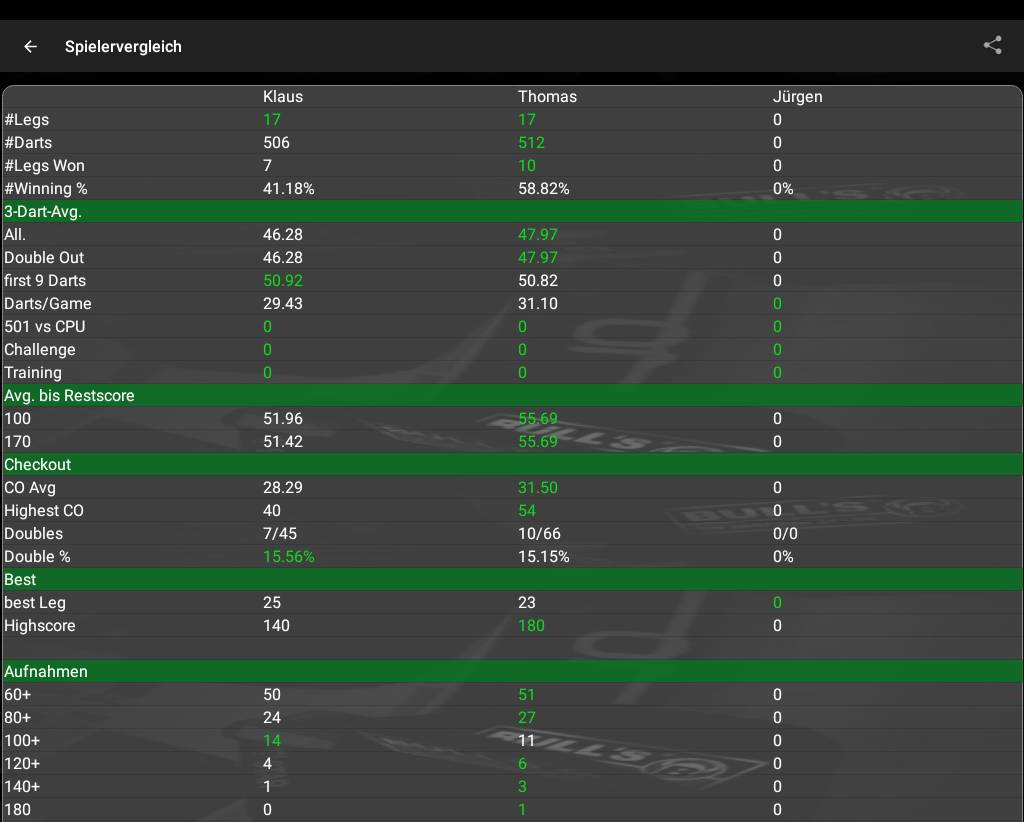Click Thomas's Doubles value 10/66
The image size is (1024, 825).
click(x=540, y=534)
